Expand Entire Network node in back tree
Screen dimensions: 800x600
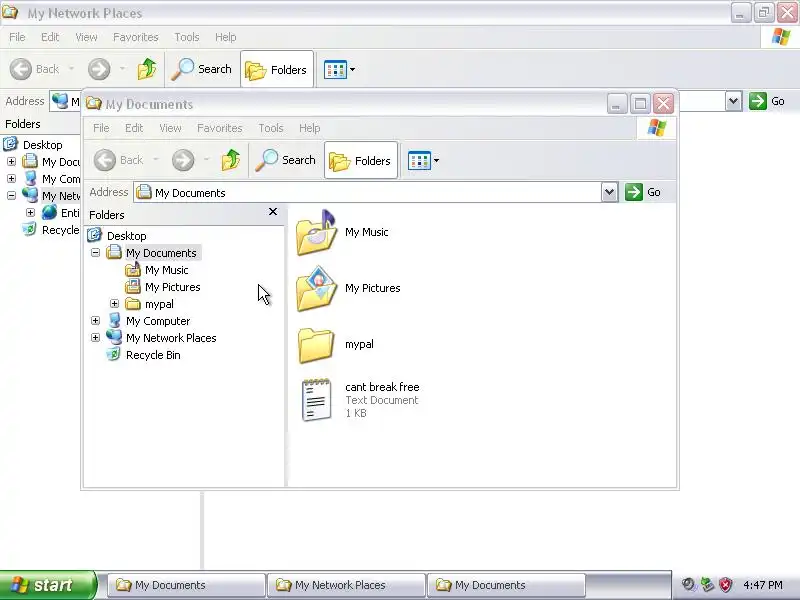click(x=30, y=212)
